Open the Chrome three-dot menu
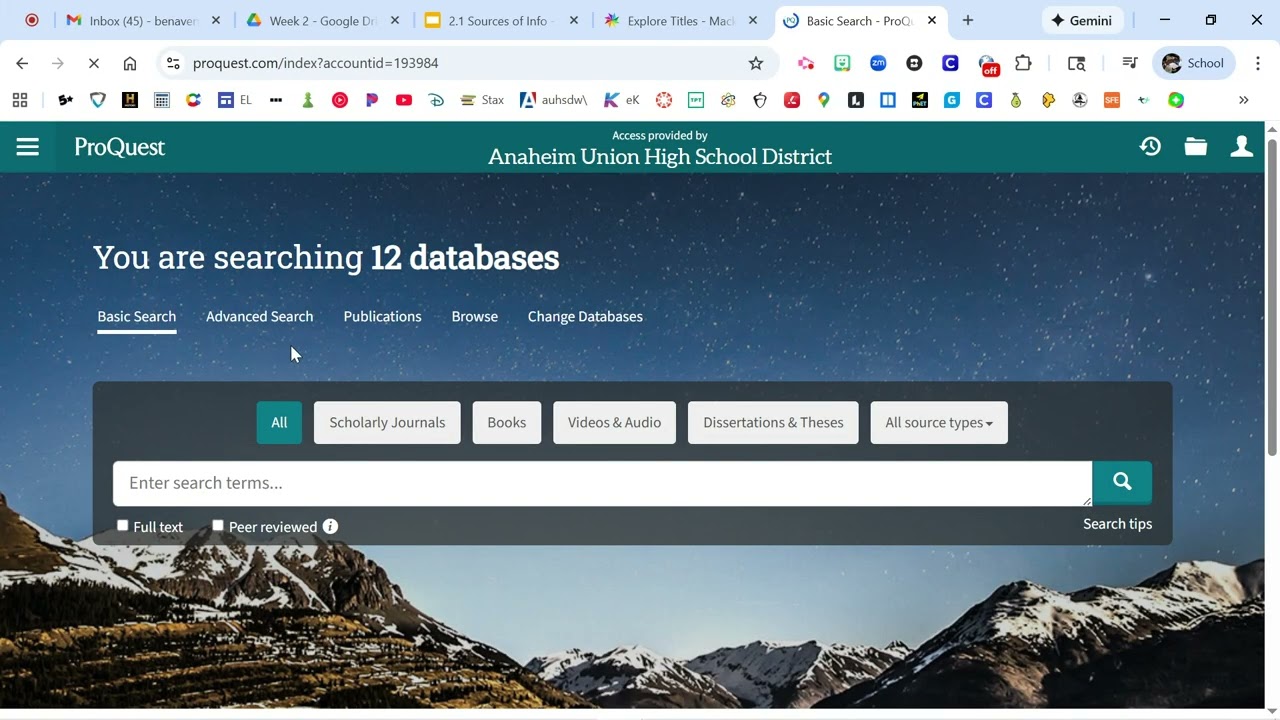Viewport: 1280px width, 720px height. tap(1257, 63)
